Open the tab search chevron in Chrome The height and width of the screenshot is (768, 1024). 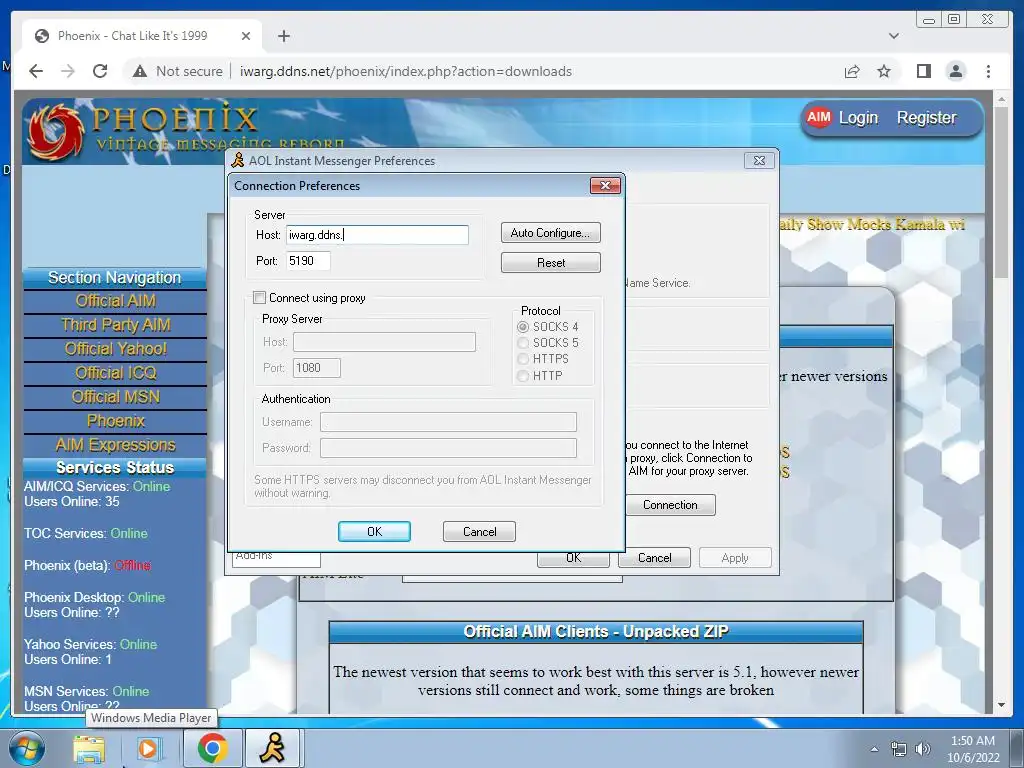point(893,36)
